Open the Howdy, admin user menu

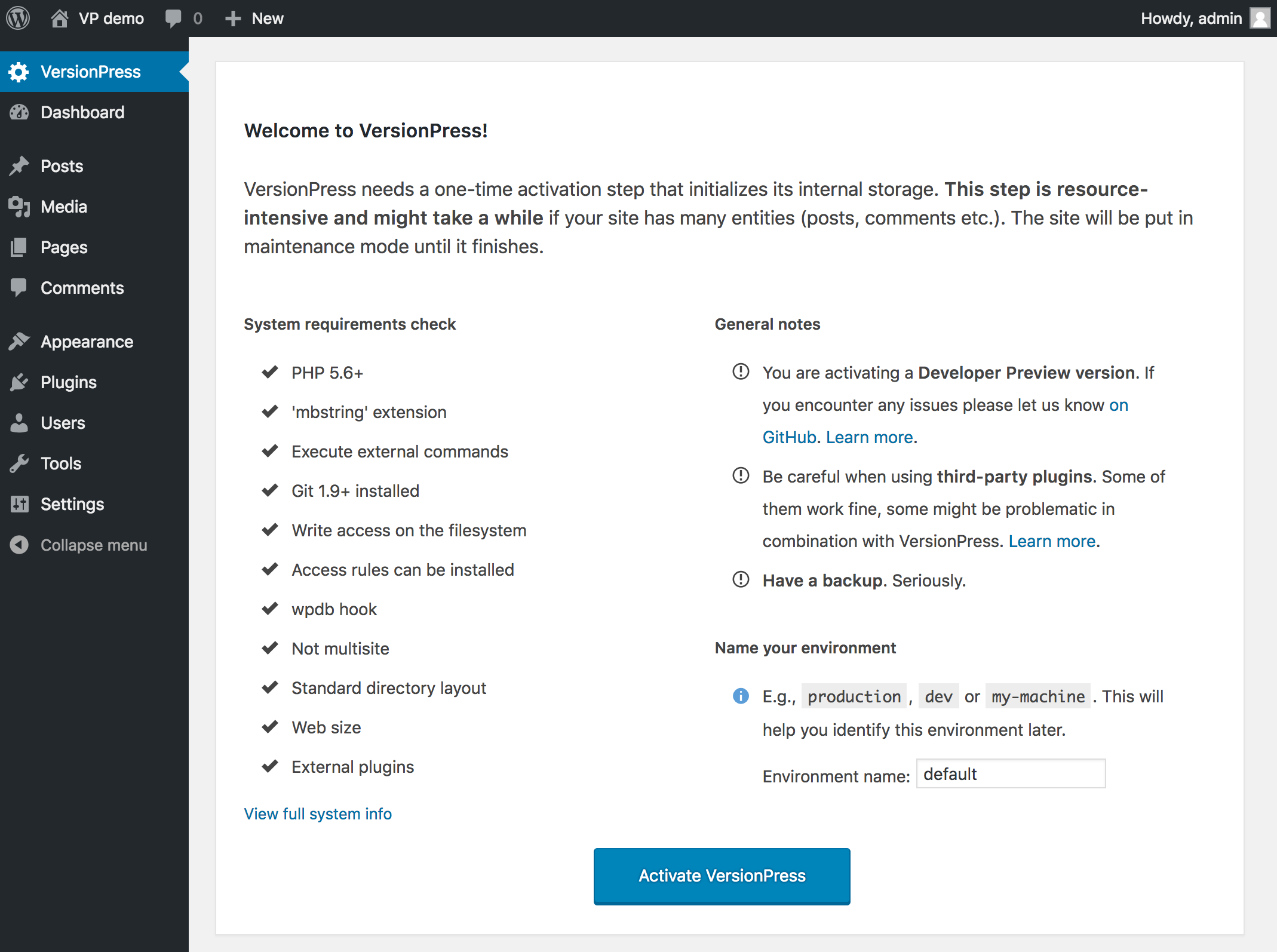(x=1205, y=19)
